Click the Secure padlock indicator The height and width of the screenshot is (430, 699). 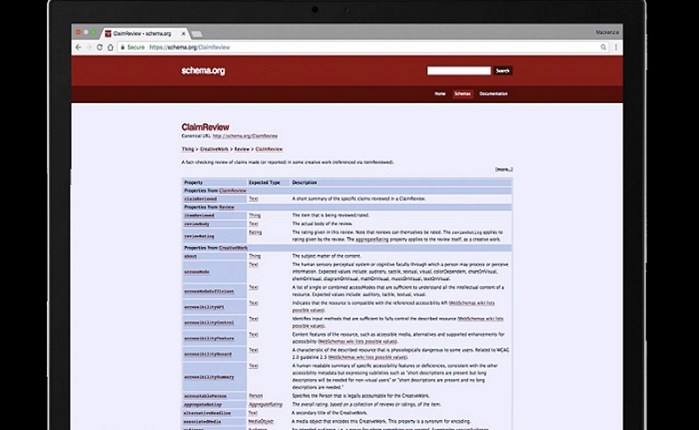(x=132, y=47)
